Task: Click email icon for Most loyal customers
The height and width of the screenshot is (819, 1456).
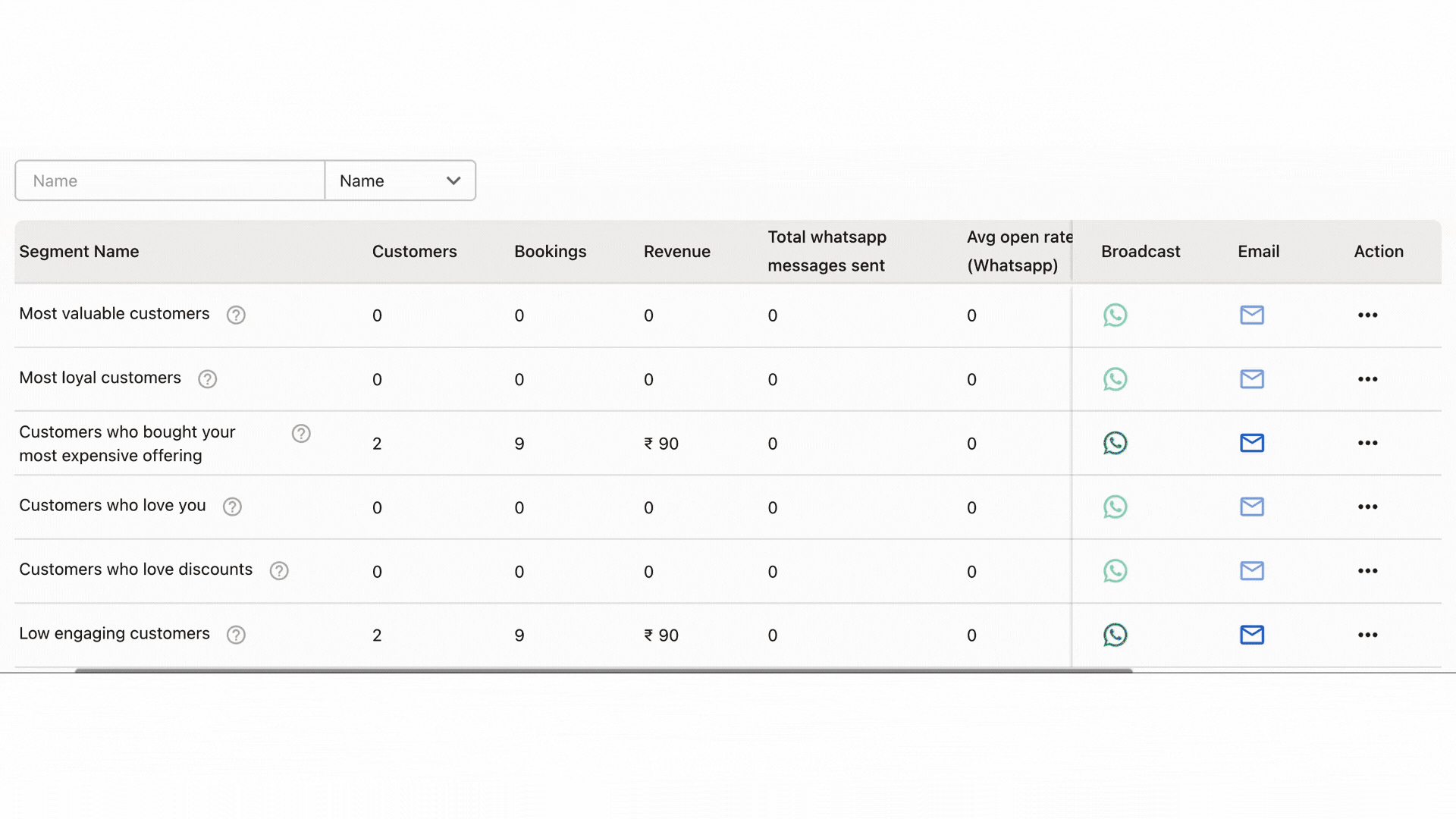Action: click(x=1251, y=378)
